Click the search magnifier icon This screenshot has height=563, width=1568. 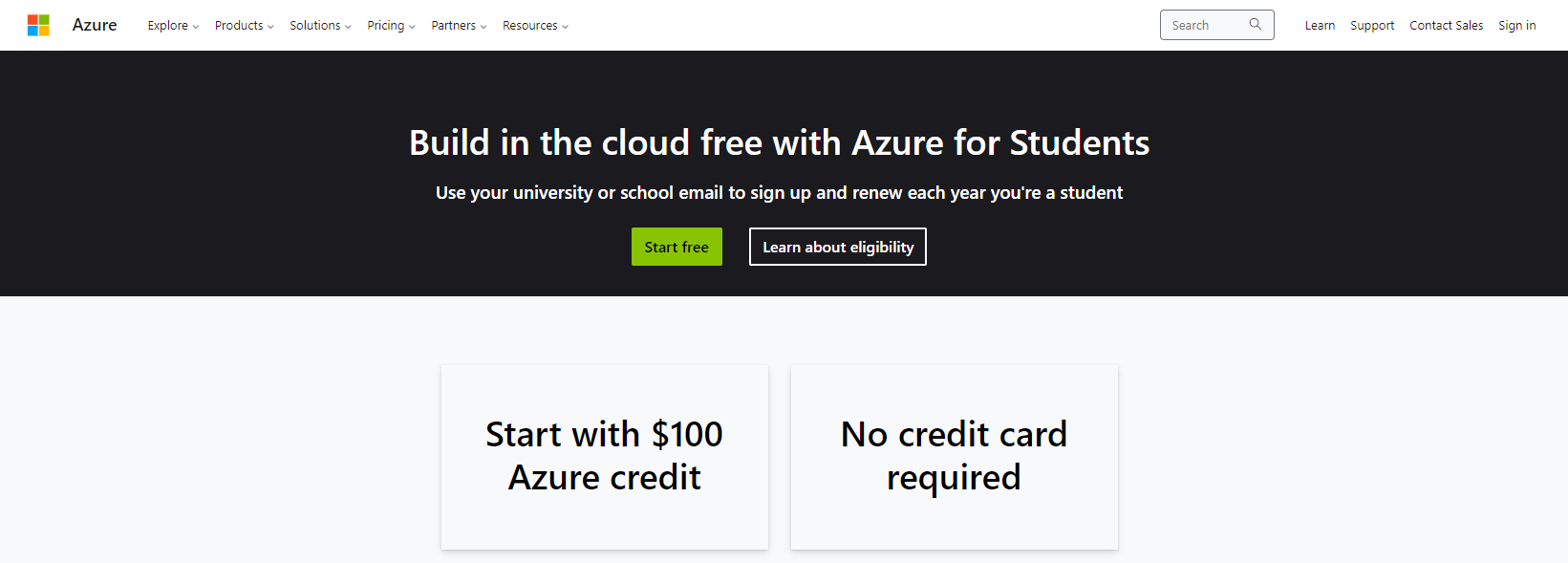(x=1256, y=25)
